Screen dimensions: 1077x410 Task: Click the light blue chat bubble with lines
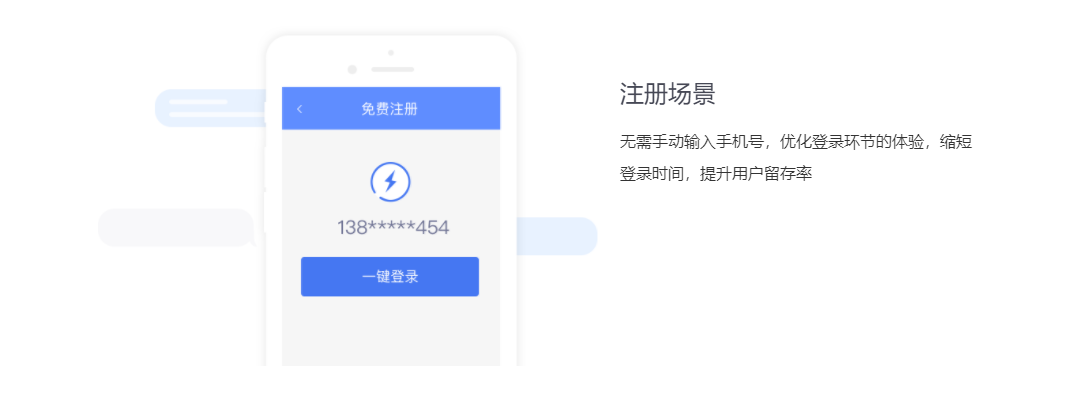(x=209, y=108)
